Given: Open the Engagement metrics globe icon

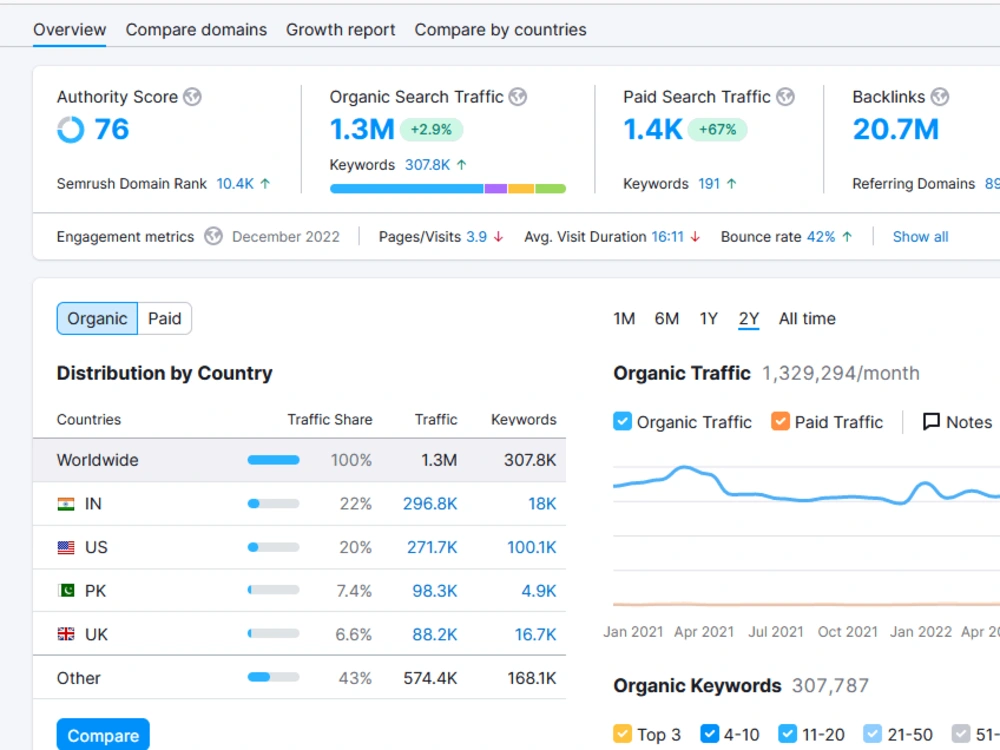Looking at the screenshot, I should (214, 237).
